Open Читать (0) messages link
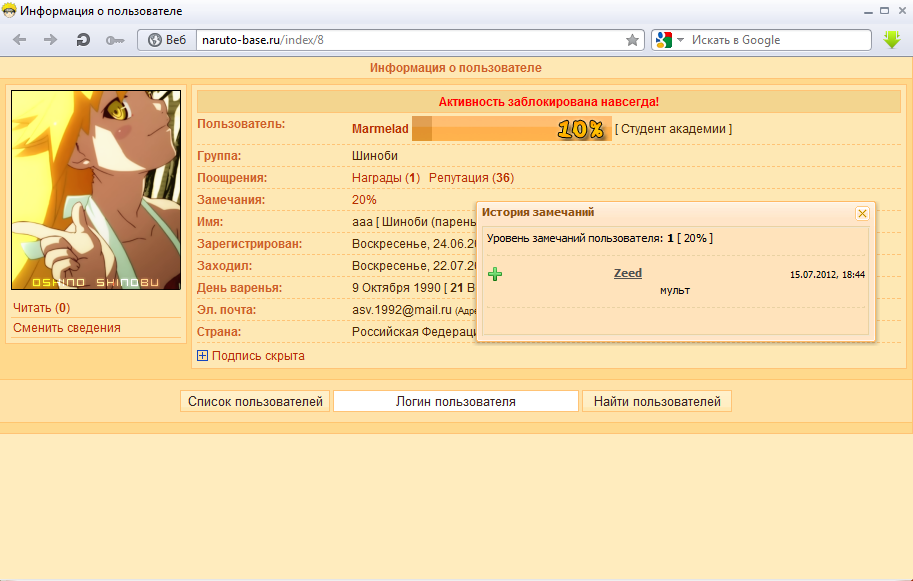 pyautogui.click(x=41, y=308)
